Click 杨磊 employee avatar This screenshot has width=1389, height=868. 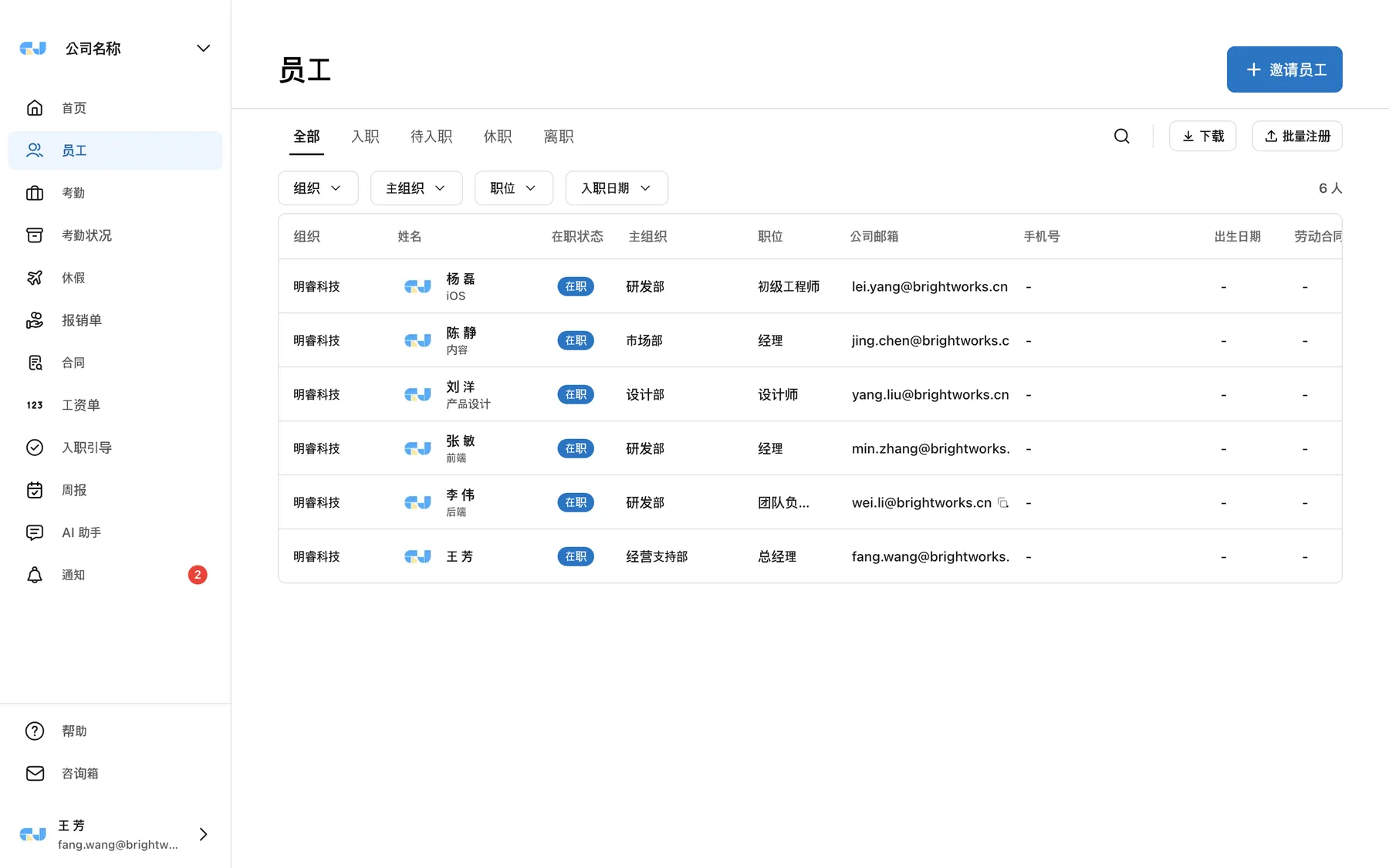pos(417,286)
